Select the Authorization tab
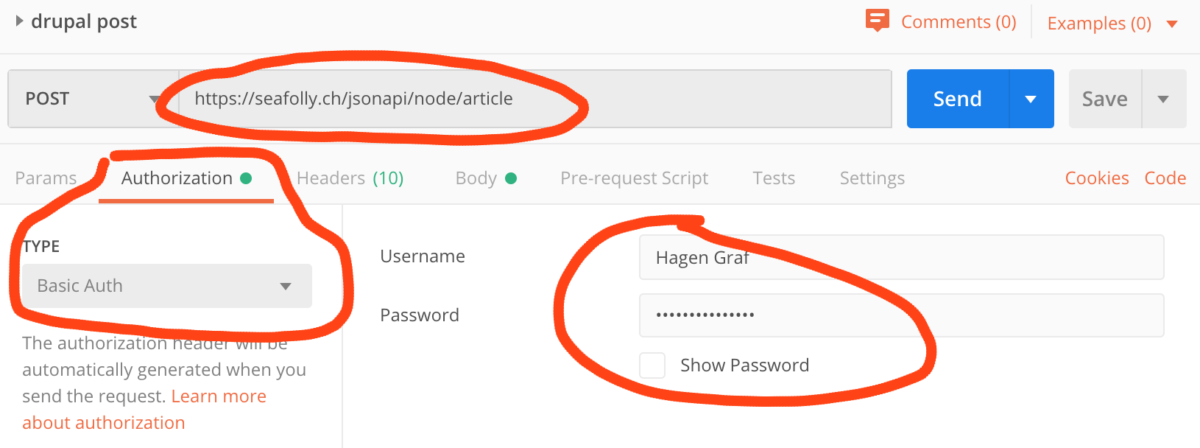Screen dimensions: 1200x448 click(x=177, y=179)
